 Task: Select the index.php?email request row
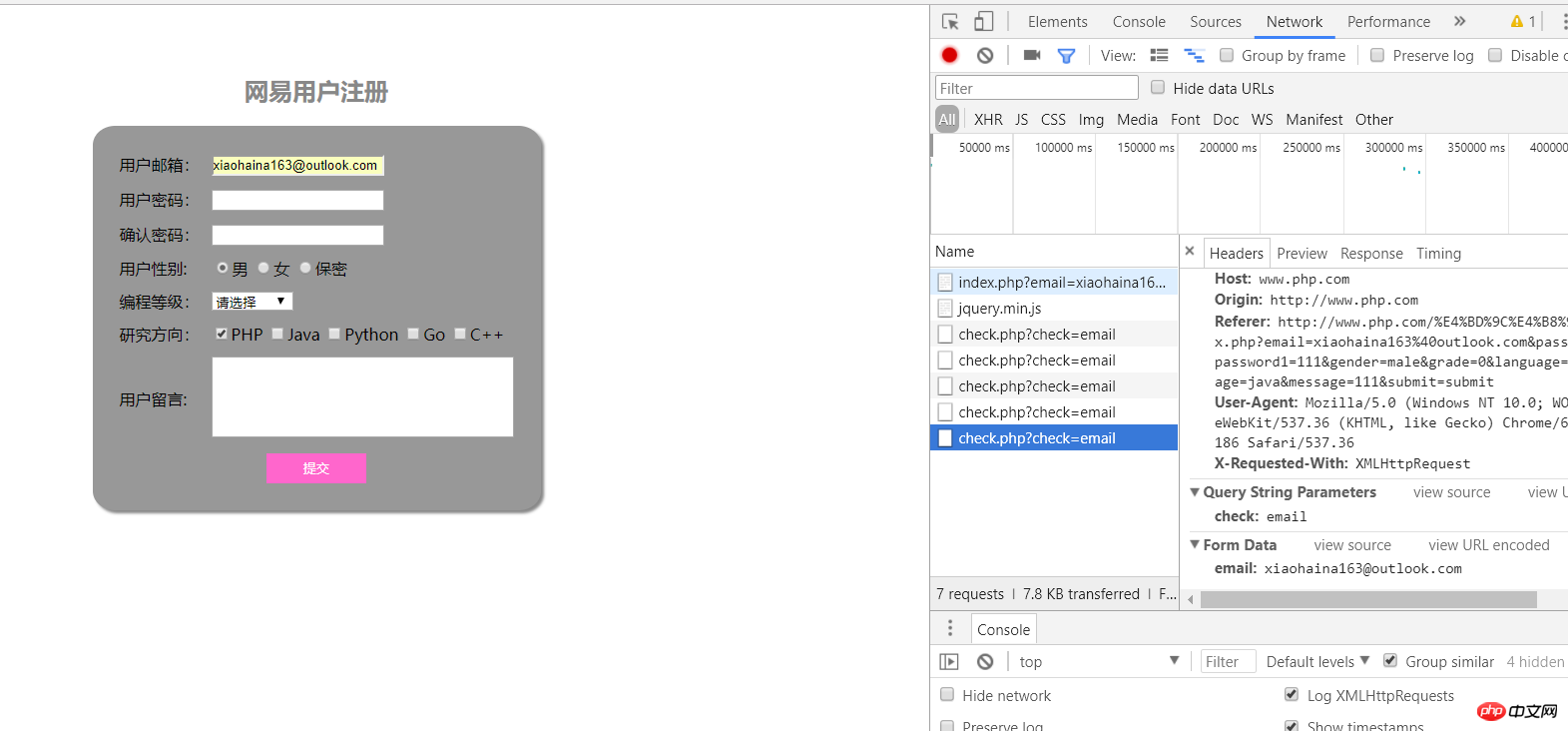(1054, 282)
